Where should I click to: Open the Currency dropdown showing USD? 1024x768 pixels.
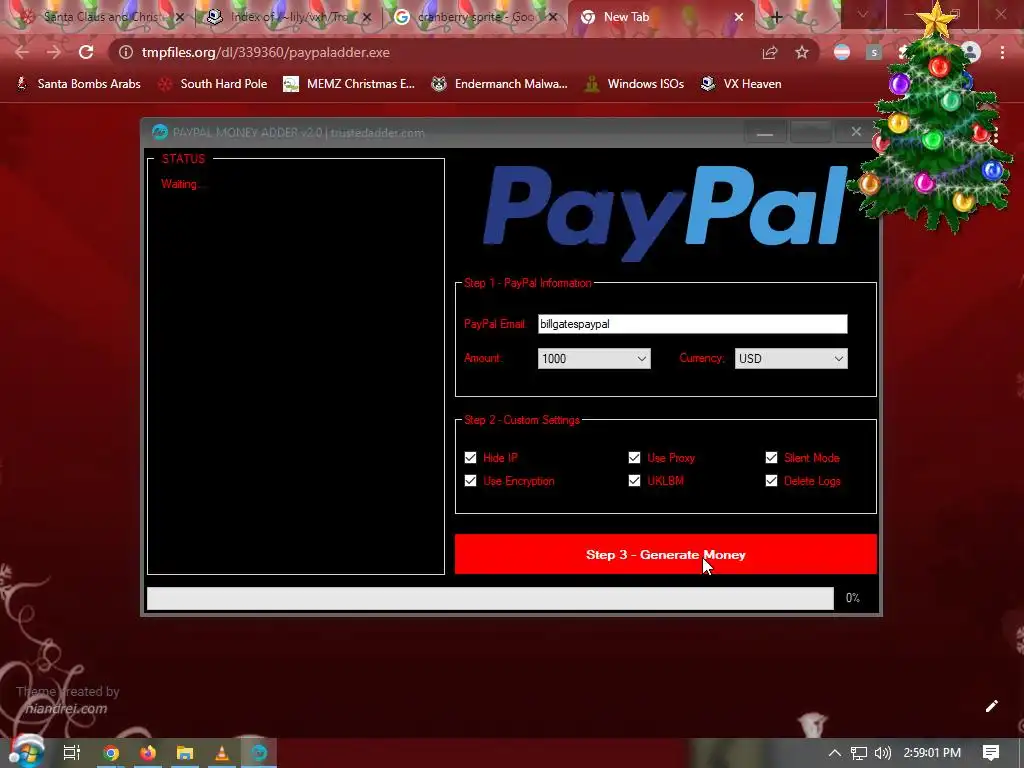pyautogui.click(x=791, y=359)
